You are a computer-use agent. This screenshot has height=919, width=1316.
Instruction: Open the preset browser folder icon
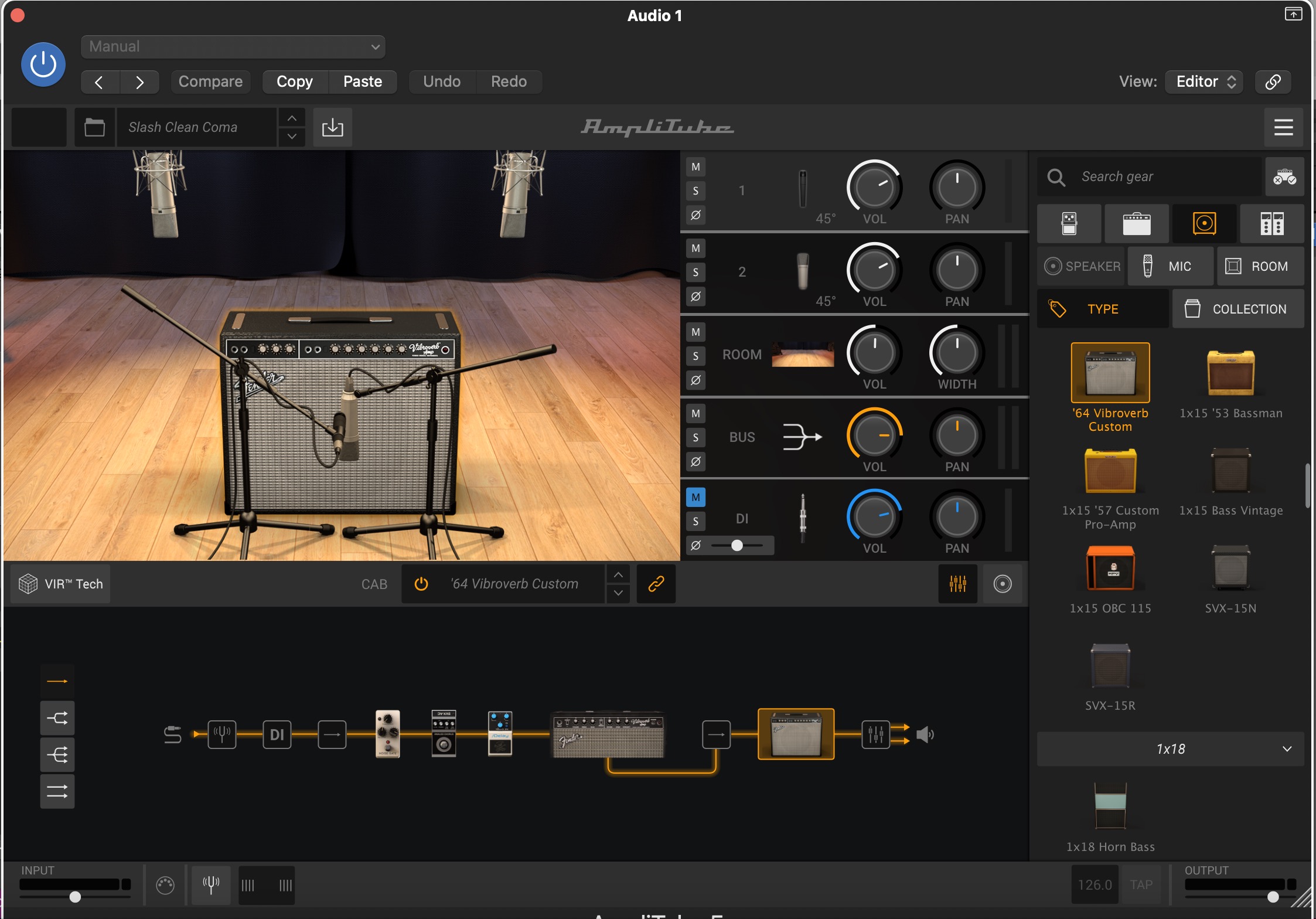pyautogui.click(x=94, y=127)
